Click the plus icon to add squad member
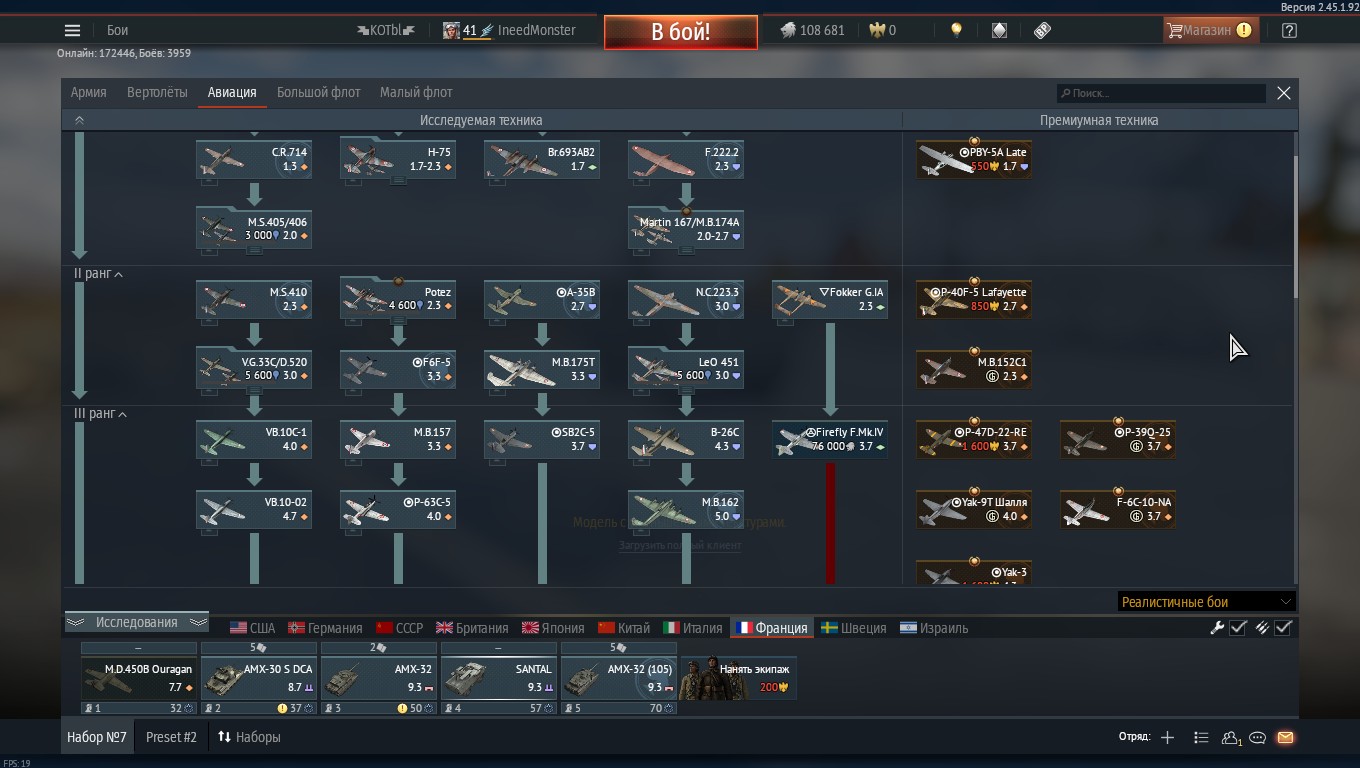 click(1167, 737)
